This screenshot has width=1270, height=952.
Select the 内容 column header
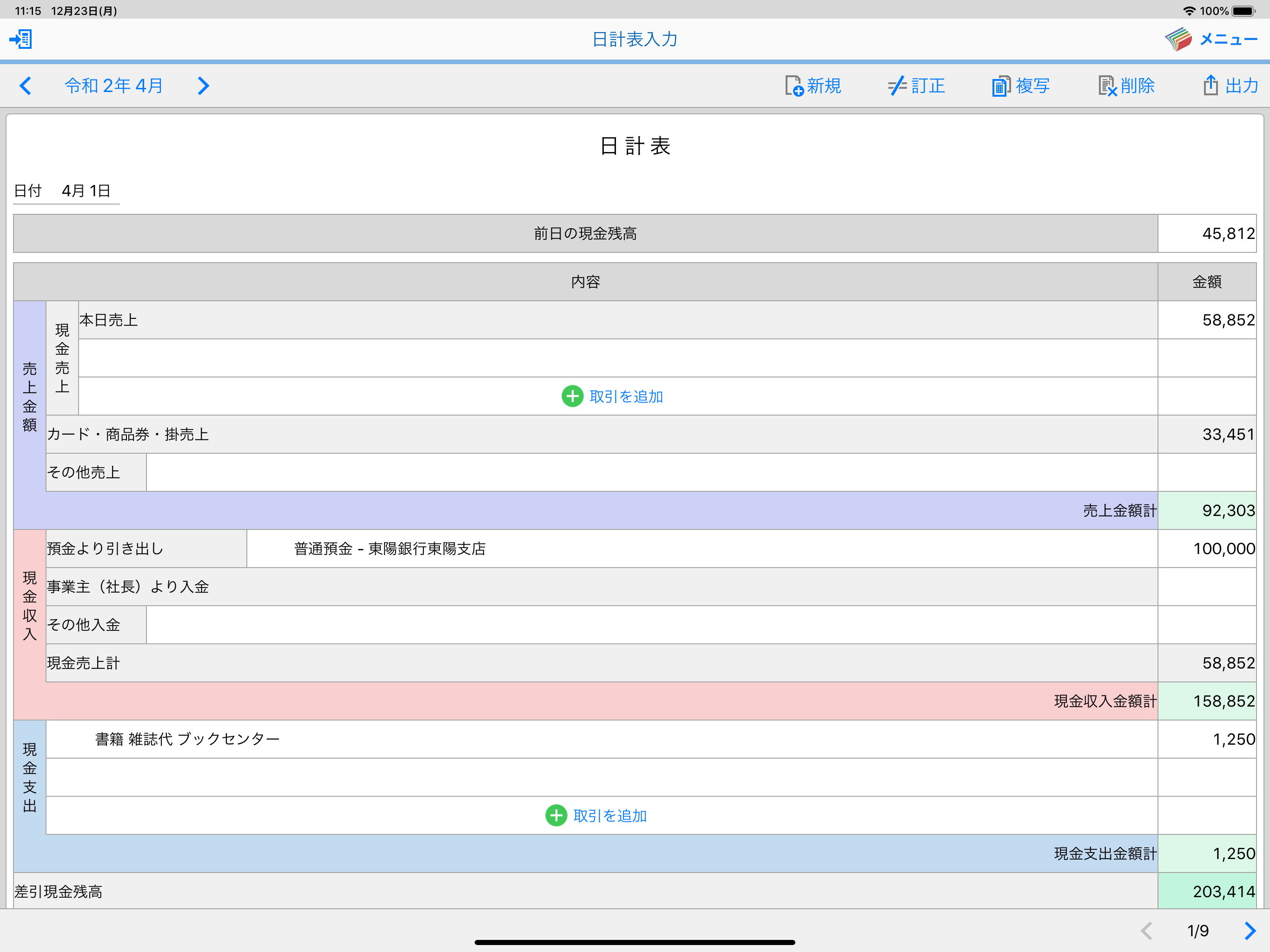pos(586,282)
